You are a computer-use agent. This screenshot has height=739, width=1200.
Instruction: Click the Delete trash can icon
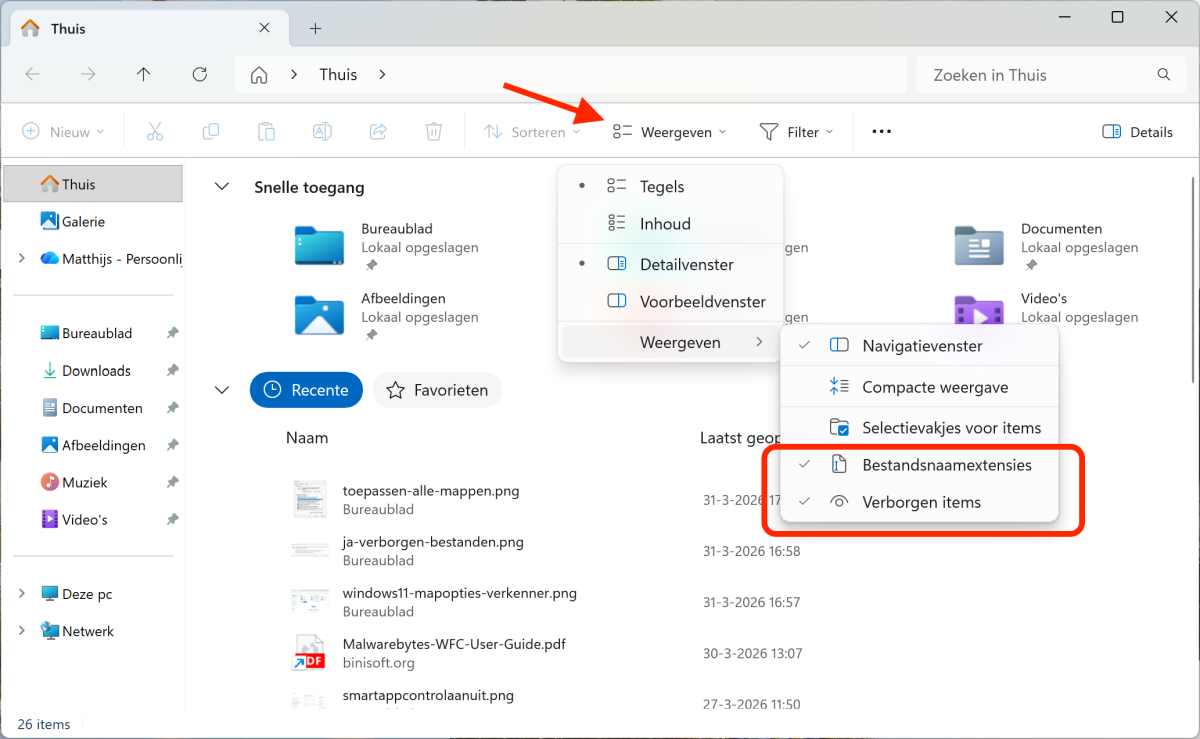433,132
